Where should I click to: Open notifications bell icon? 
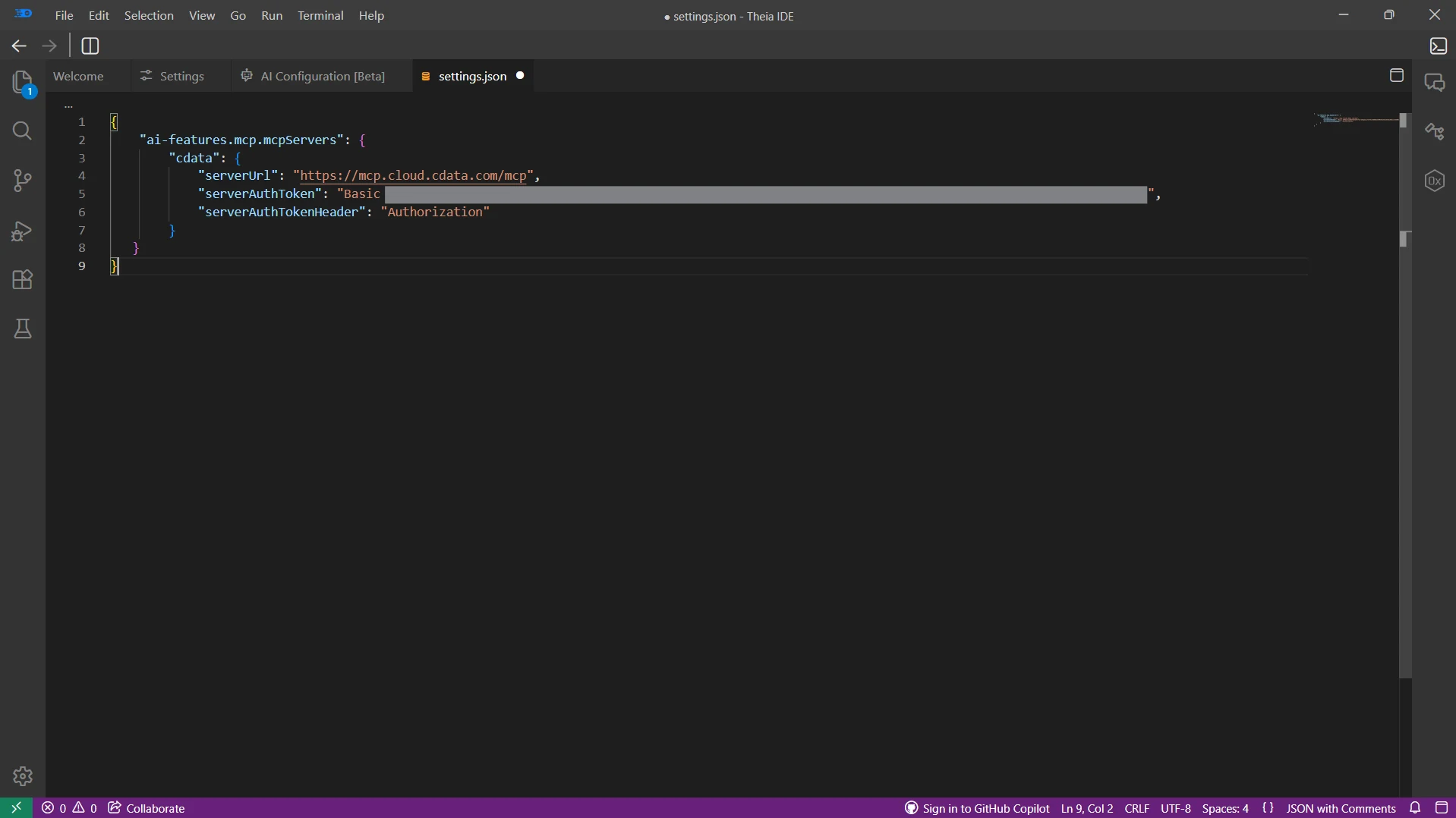[1415, 808]
